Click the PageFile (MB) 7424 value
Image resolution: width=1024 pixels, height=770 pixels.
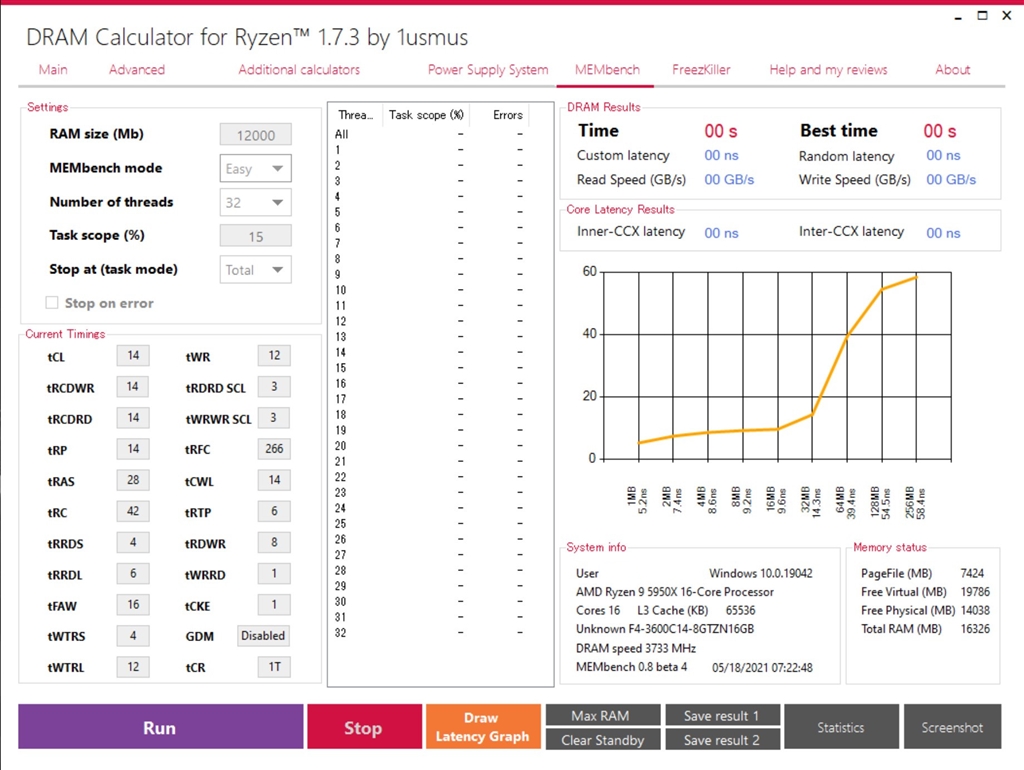click(972, 573)
